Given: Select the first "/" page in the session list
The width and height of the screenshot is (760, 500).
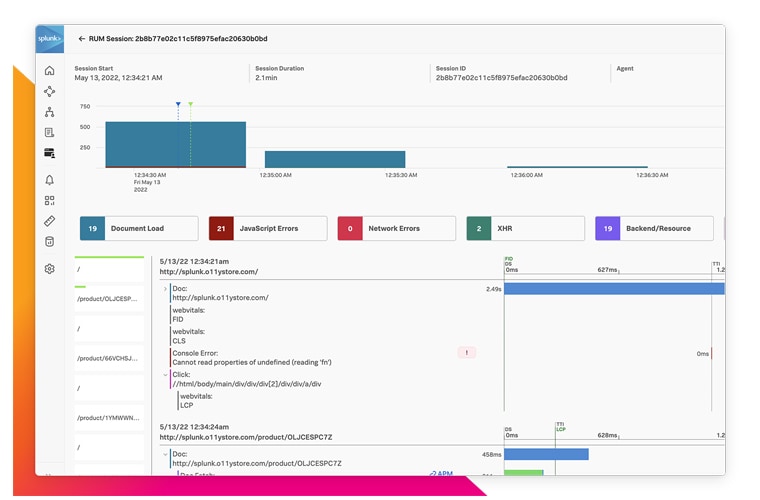Looking at the screenshot, I should click(110, 269).
